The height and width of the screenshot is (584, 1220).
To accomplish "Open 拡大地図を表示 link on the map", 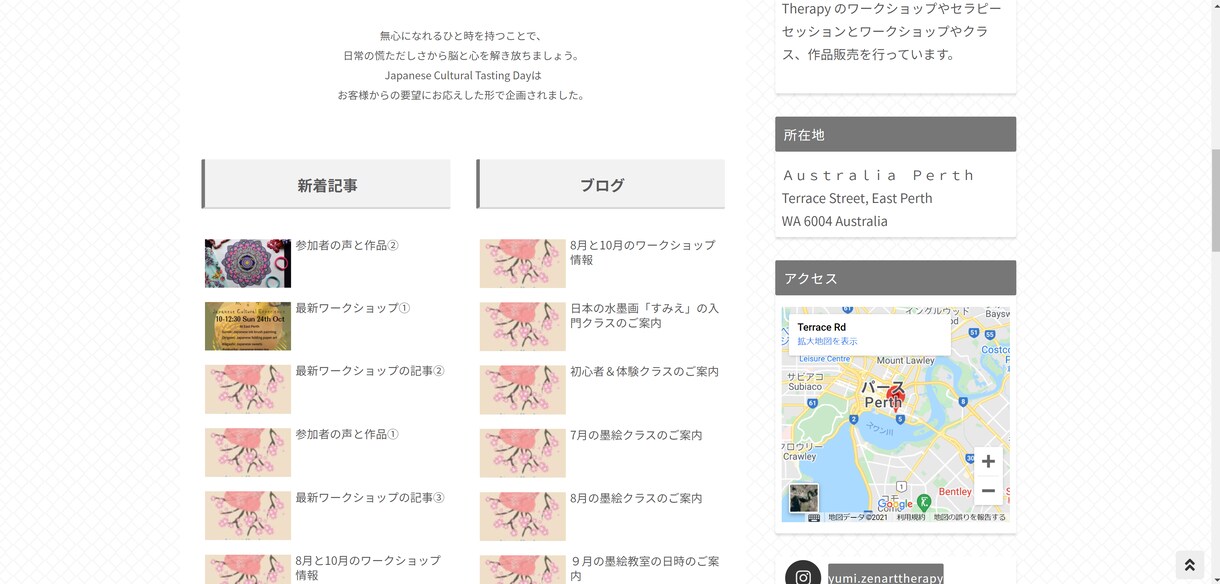I will coord(827,341).
